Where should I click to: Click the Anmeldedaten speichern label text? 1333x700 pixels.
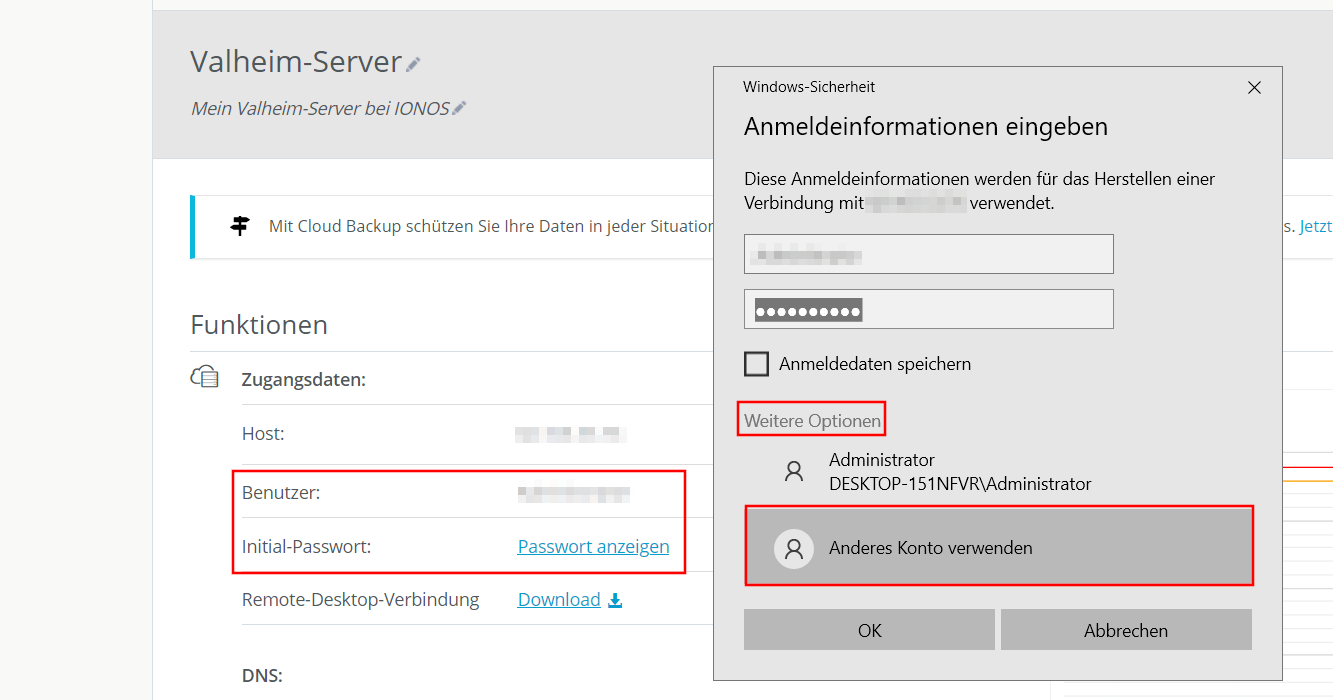point(875,364)
